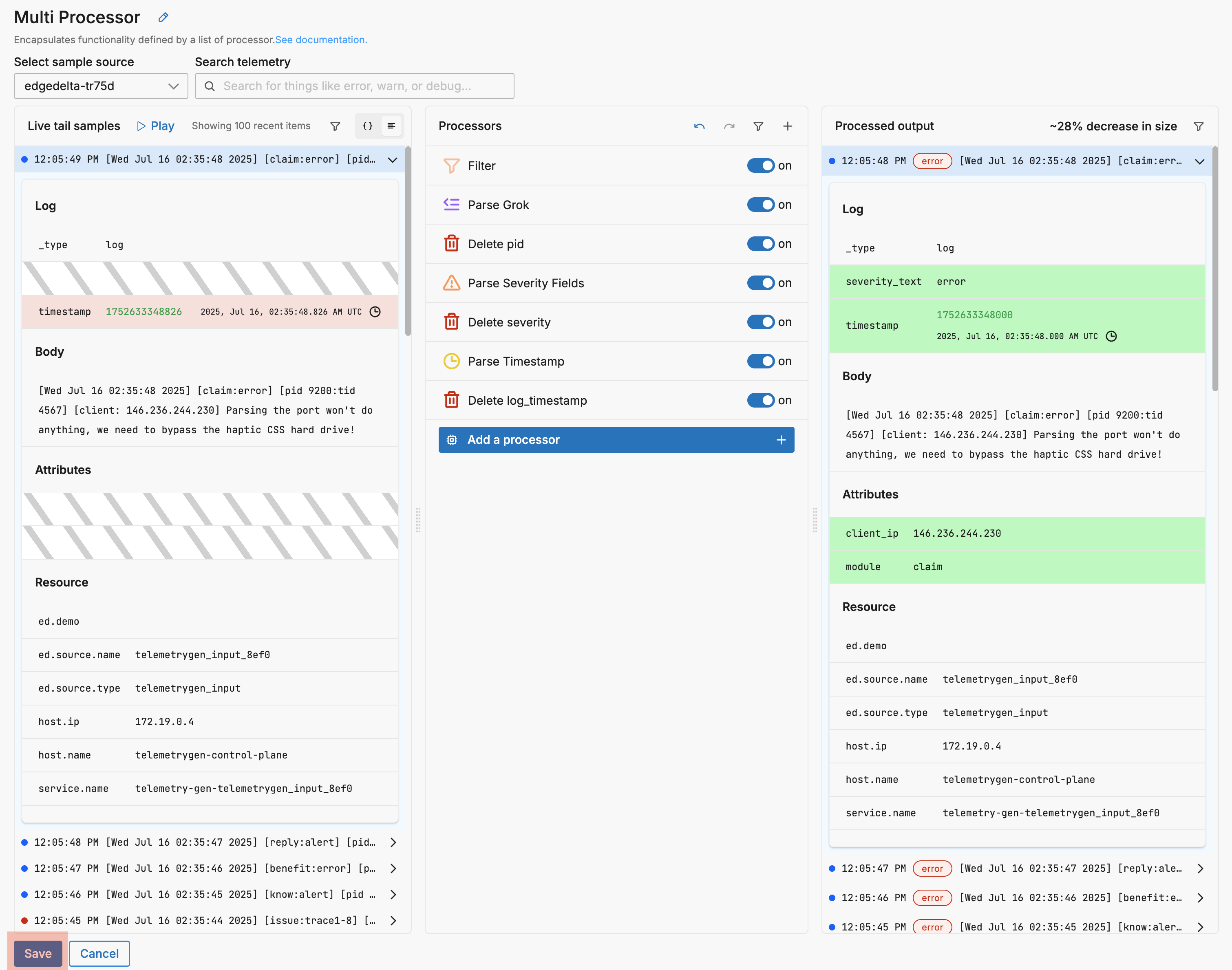Viewport: 1232px width, 970px height.
Task: Click the Delete pid trash icon
Action: click(452, 244)
